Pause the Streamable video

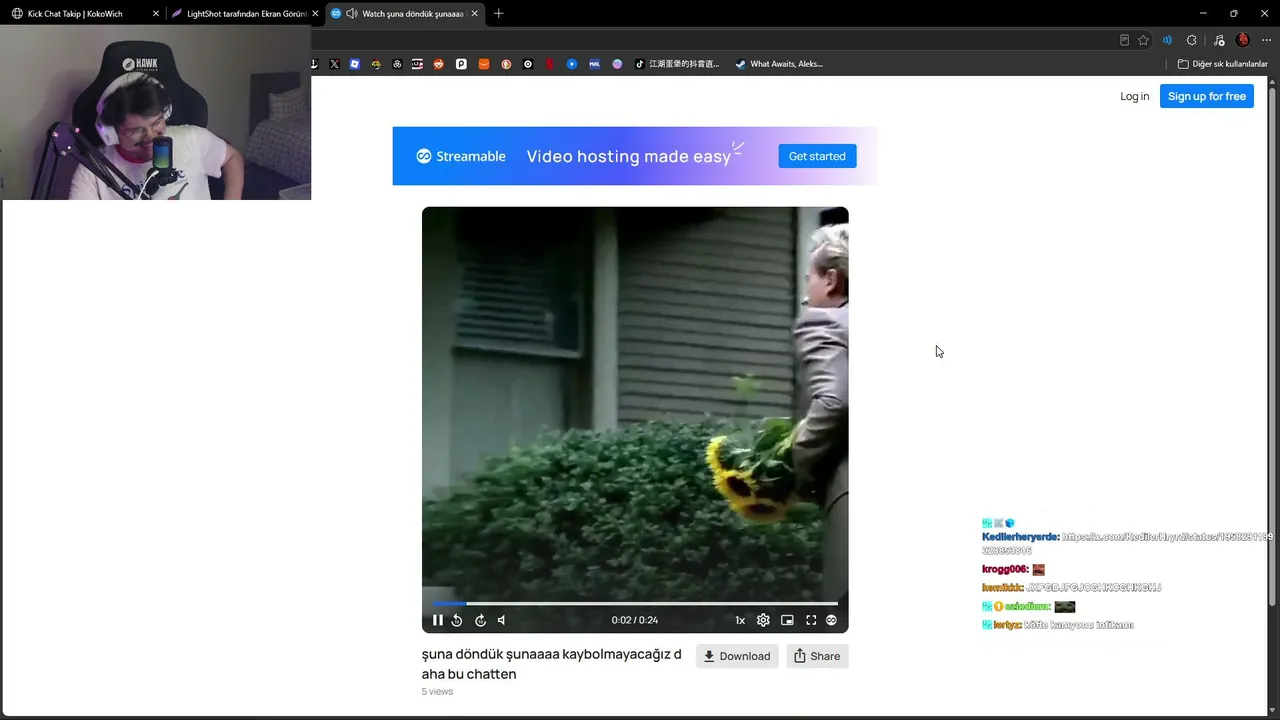437,620
